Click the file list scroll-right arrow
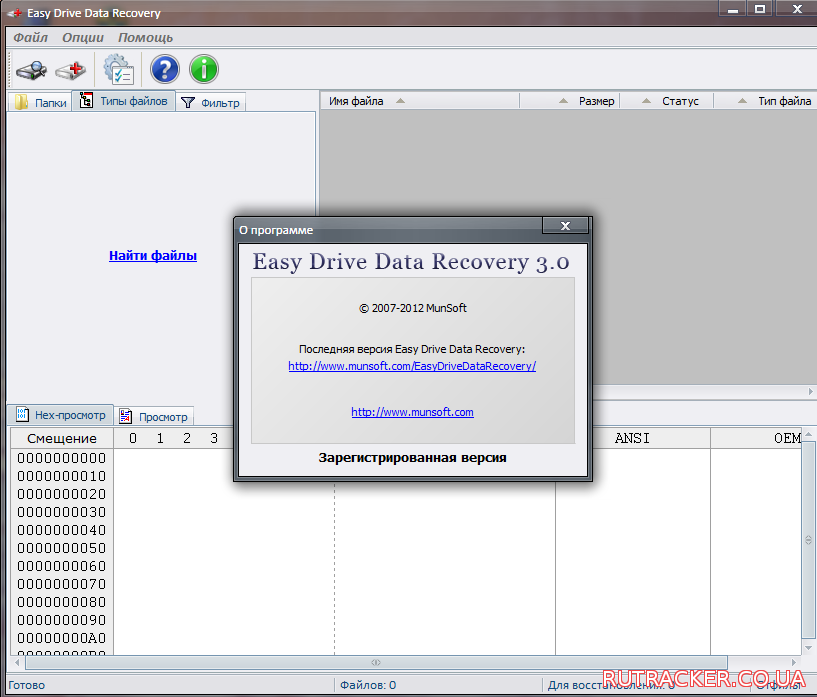Viewport: 817px width, 697px height. point(811,391)
